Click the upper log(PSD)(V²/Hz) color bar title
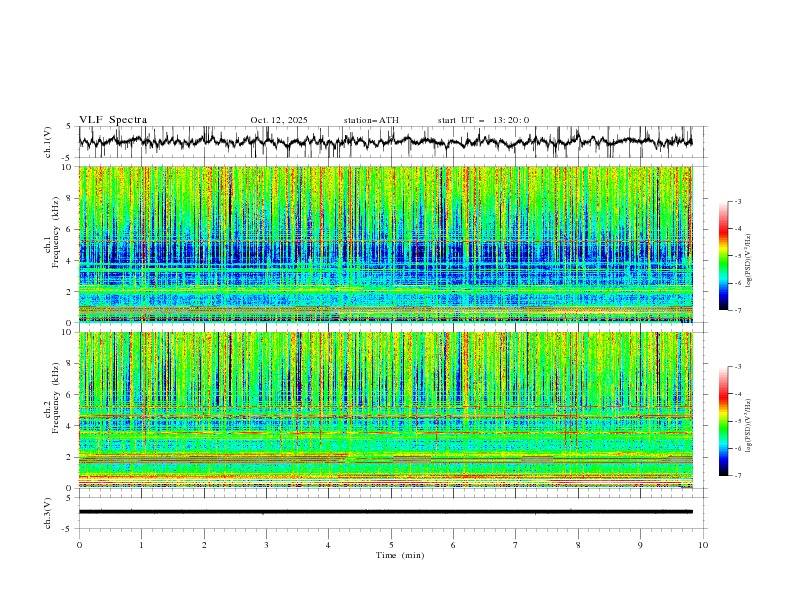The image size is (792, 612). 749,261
